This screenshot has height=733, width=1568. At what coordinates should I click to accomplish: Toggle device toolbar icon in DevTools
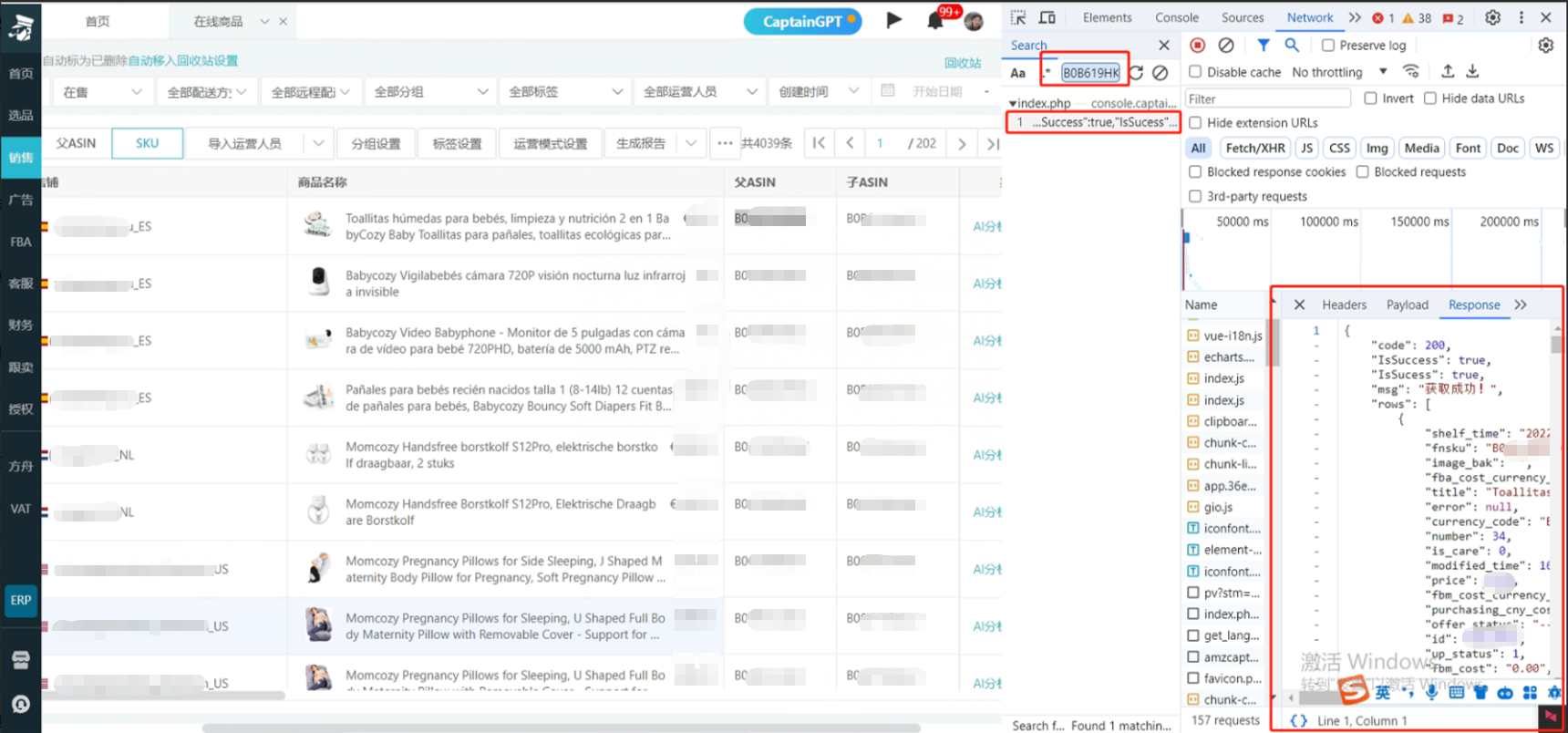point(1047,17)
